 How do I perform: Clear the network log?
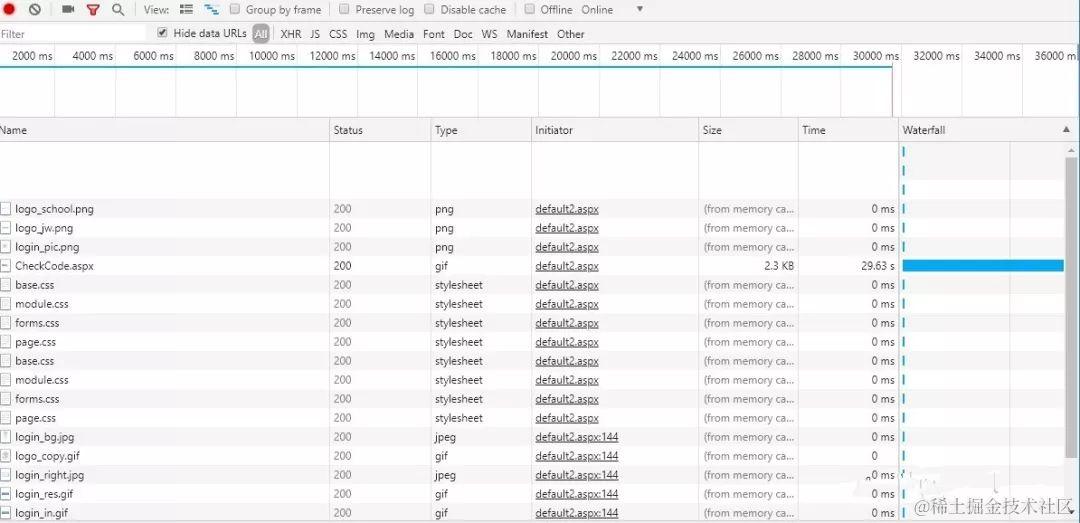pyautogui.click(x=34, y=10)
